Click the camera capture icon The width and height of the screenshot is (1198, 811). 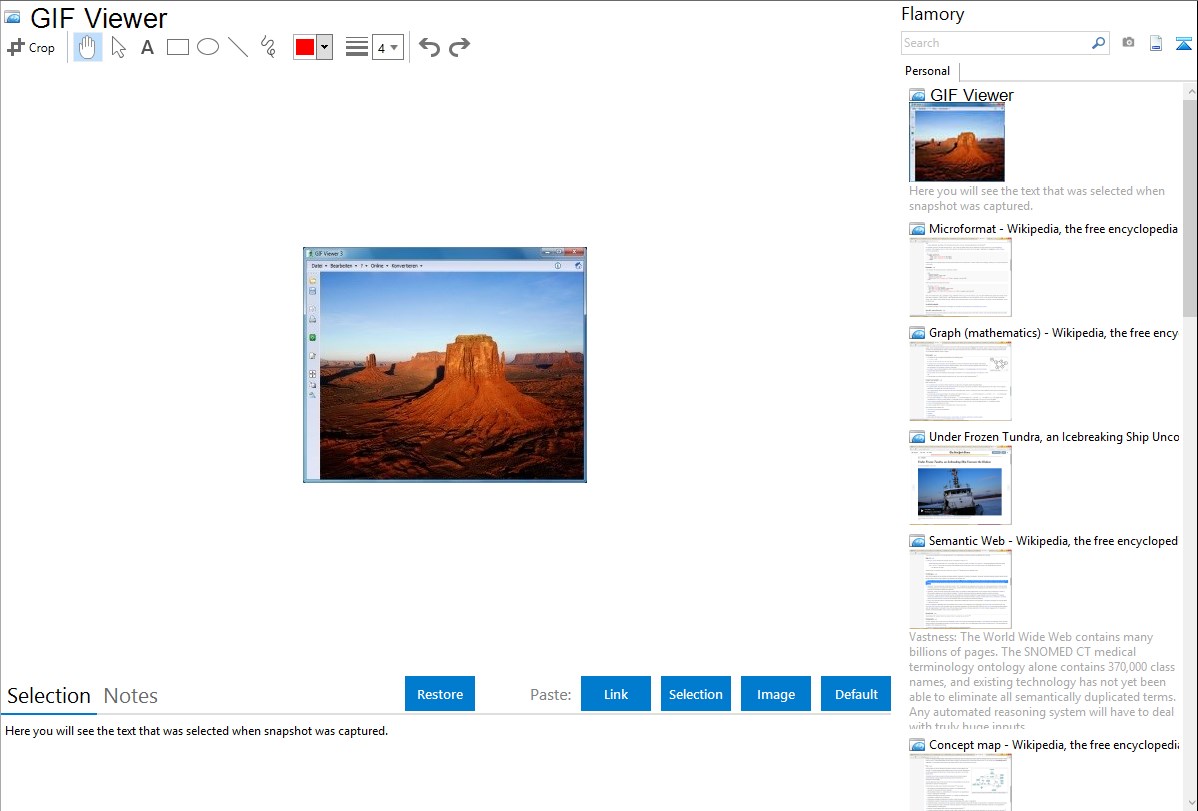coord(1128,43)
